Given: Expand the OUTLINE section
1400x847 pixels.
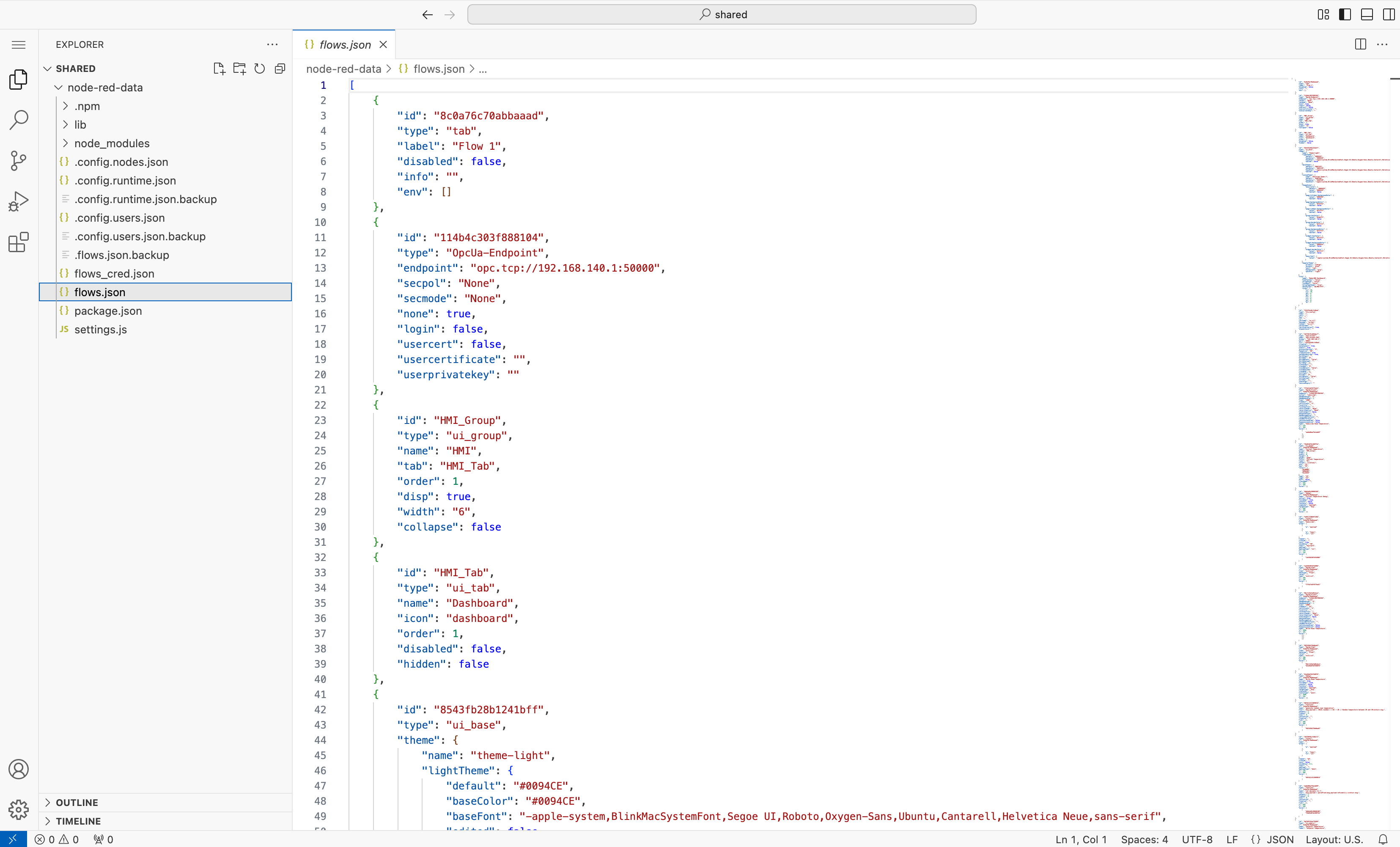Looking at the screenshot, I should (77, 802).
